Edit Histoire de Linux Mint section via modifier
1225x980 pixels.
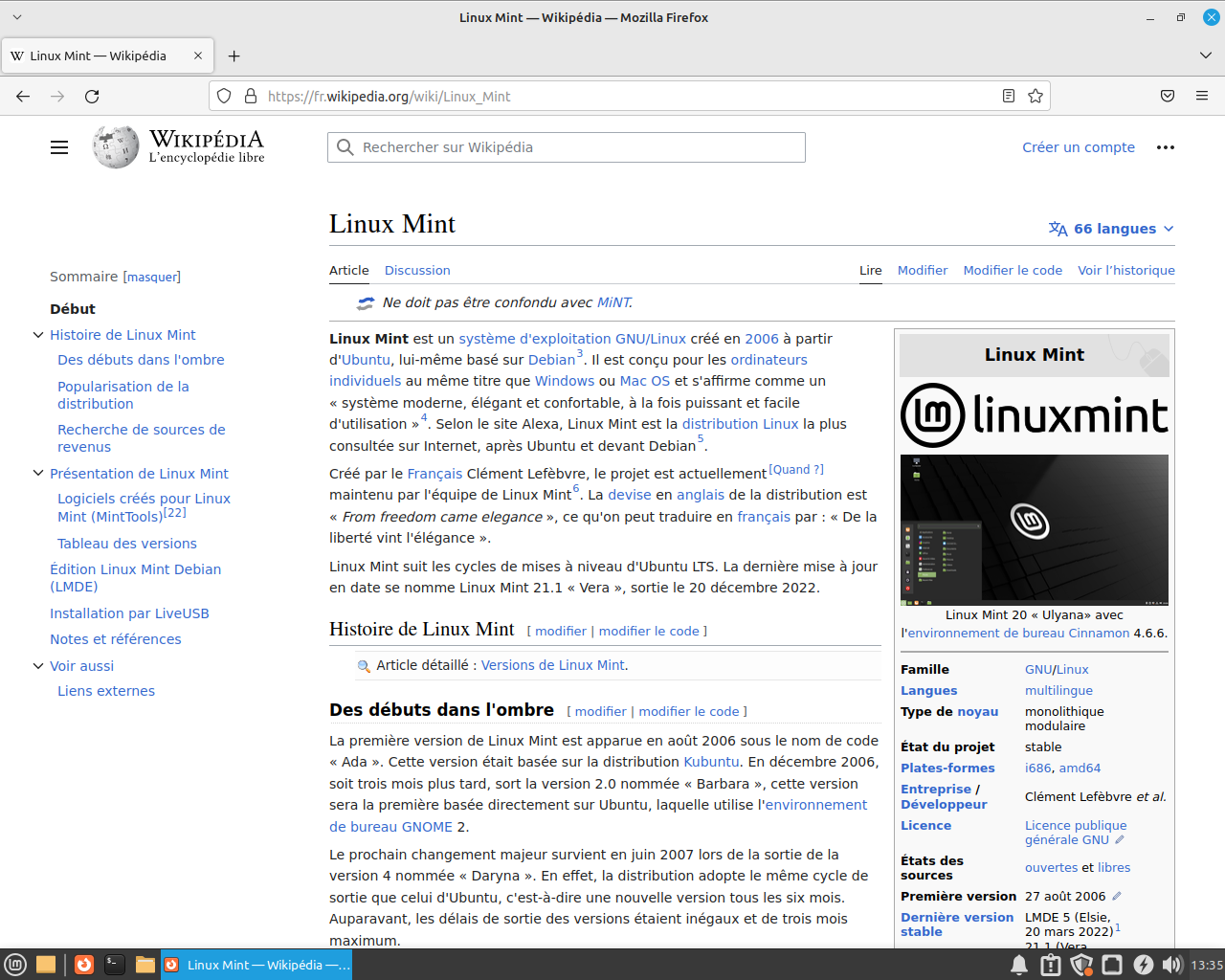561,632
